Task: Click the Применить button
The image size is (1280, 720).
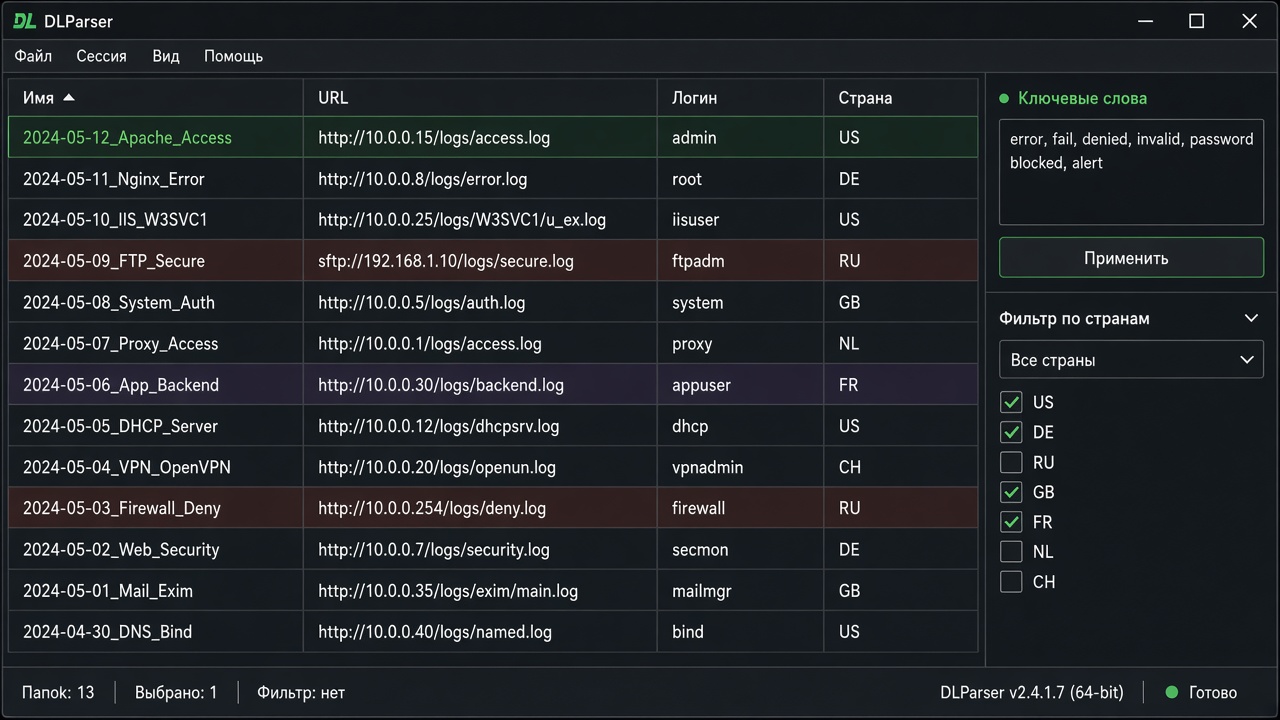Action: pos(1131,258)
